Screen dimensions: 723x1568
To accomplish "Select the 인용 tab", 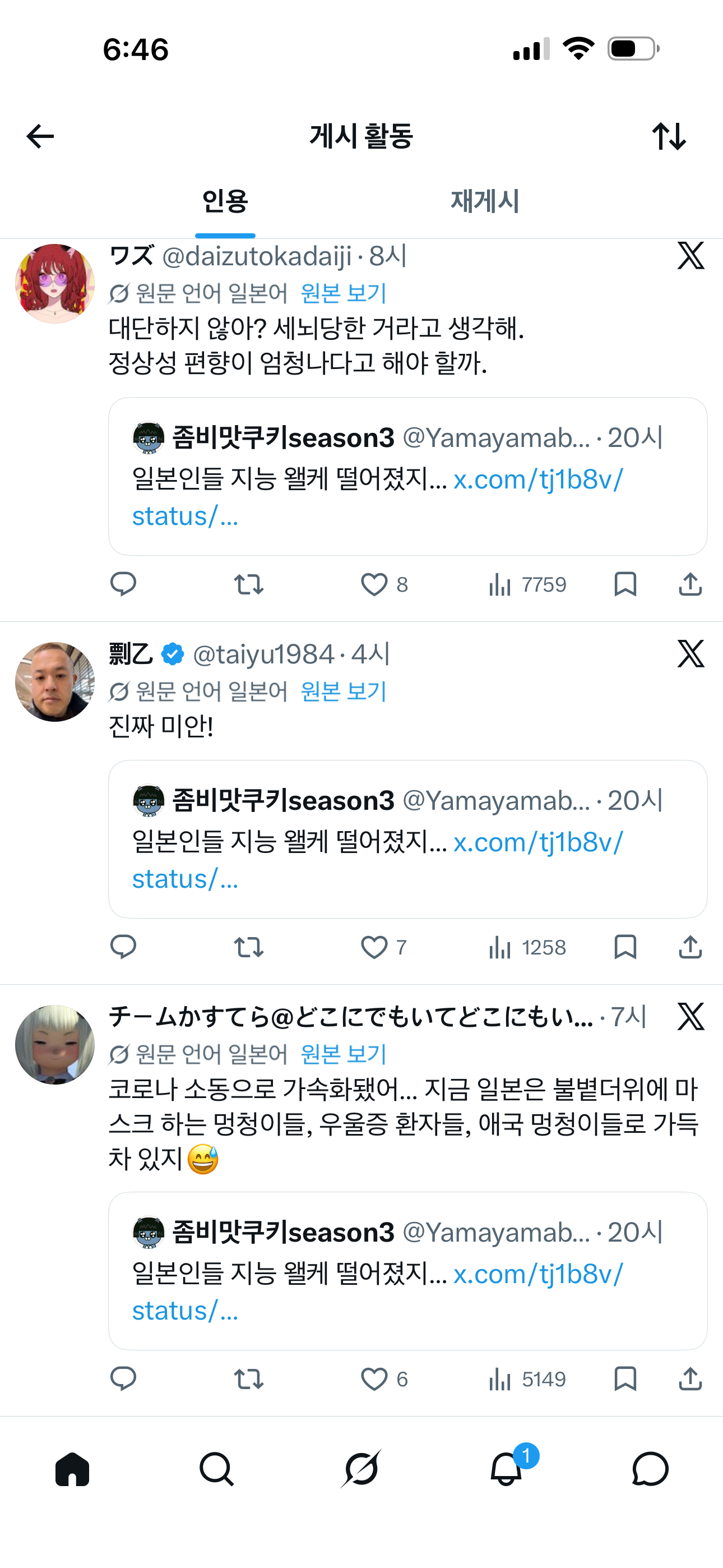I will [225, 201].
